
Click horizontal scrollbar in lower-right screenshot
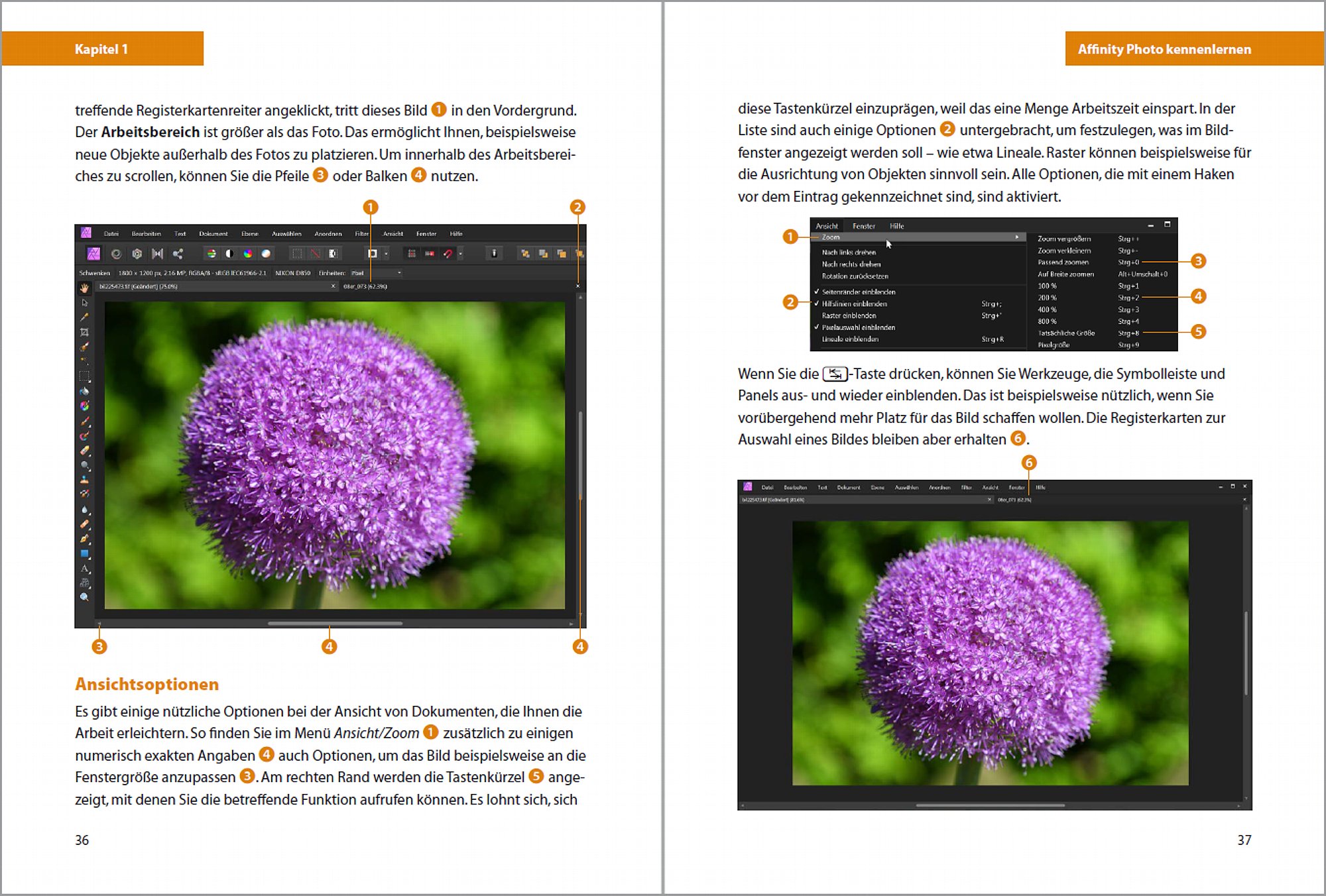tap(990, 806)
